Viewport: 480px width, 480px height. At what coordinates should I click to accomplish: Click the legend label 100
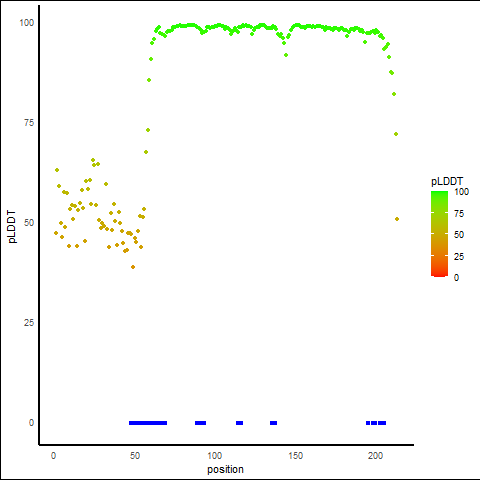[x=462, y=192]
